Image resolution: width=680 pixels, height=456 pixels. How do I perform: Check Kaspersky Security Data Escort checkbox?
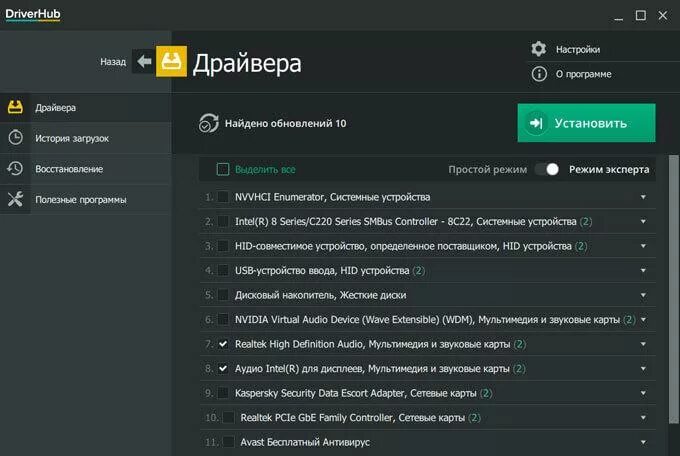(223, 393)
